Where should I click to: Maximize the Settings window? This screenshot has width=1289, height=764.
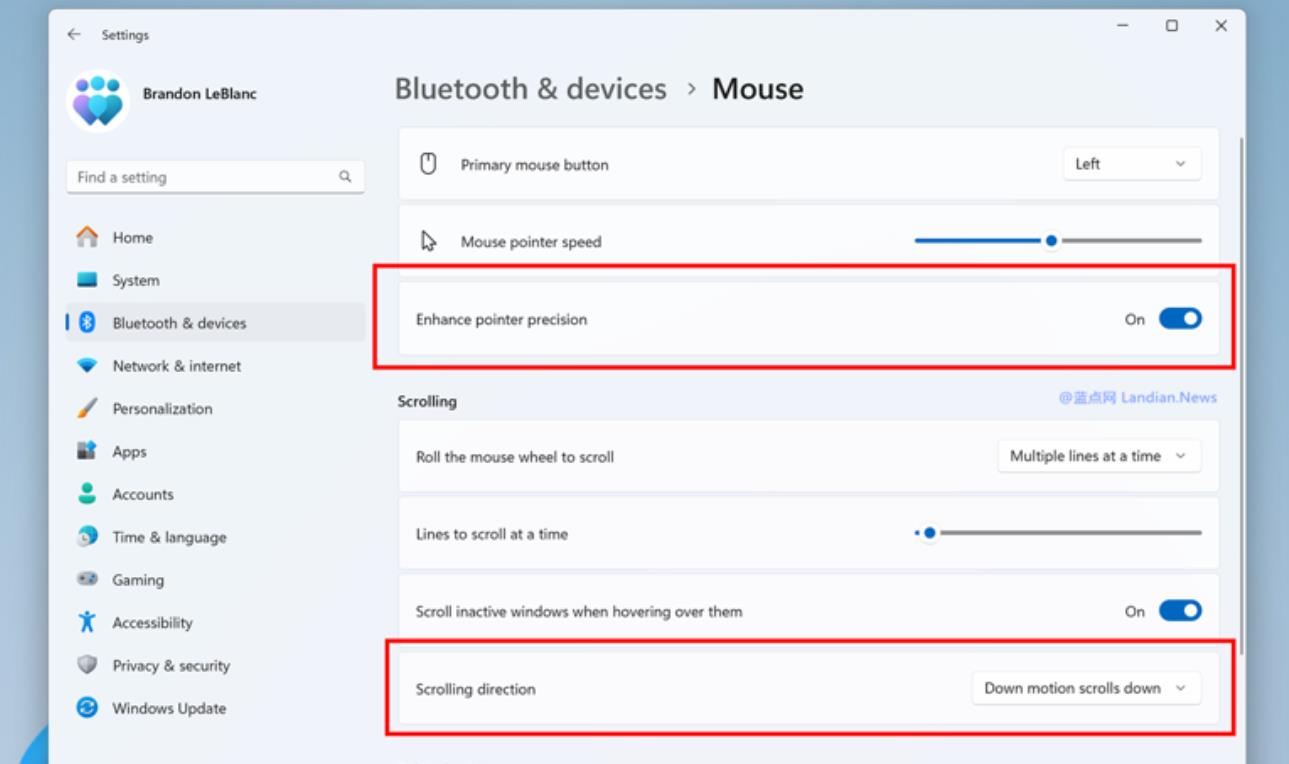coord(1172,27)
